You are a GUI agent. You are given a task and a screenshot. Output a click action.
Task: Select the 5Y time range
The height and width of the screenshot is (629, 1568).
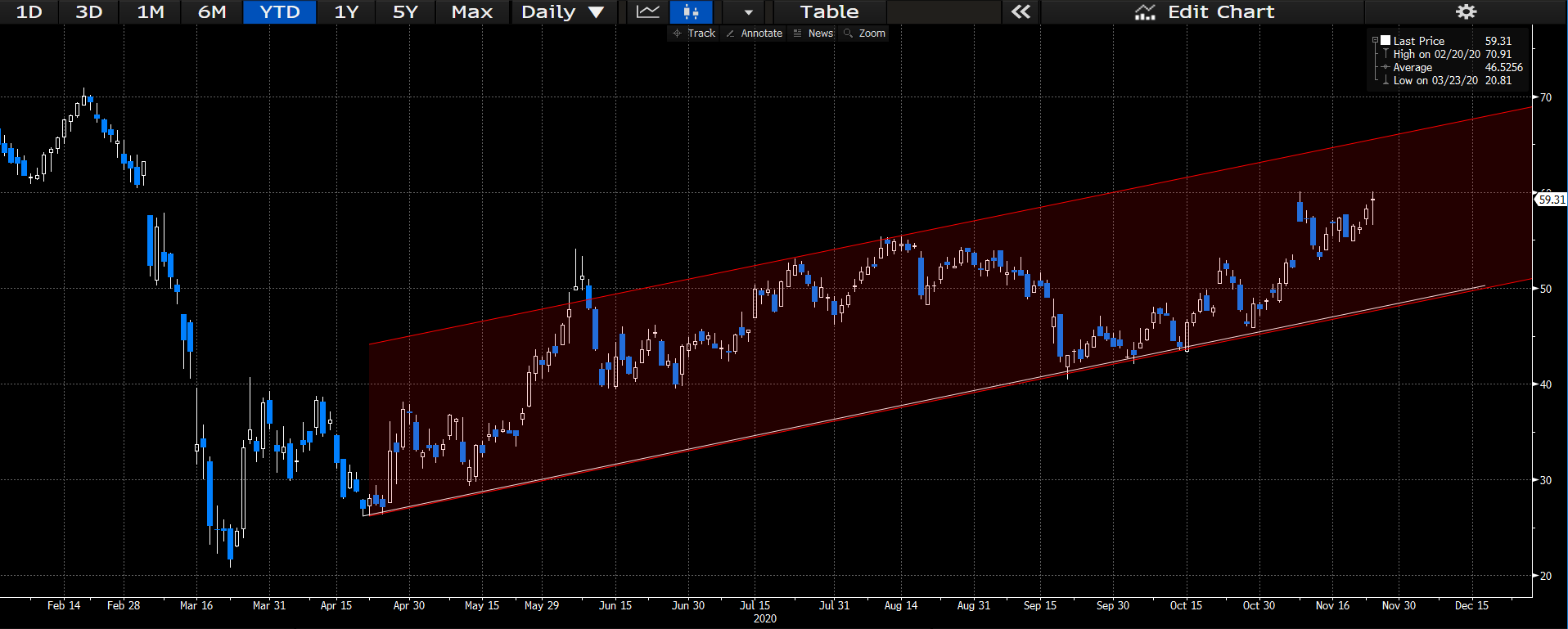(x=405, y=11)
